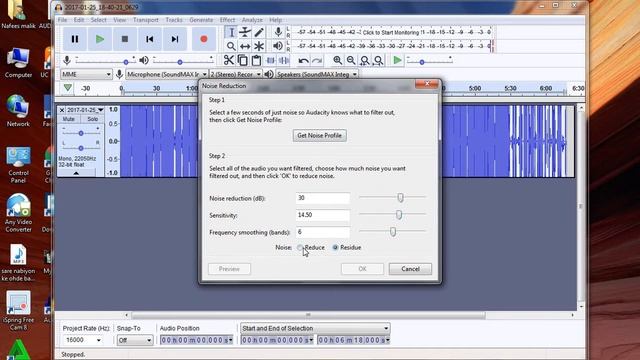Select the Multi-tool asterisk icon
The image size is (640, 360).
click(x=259, y=46)
